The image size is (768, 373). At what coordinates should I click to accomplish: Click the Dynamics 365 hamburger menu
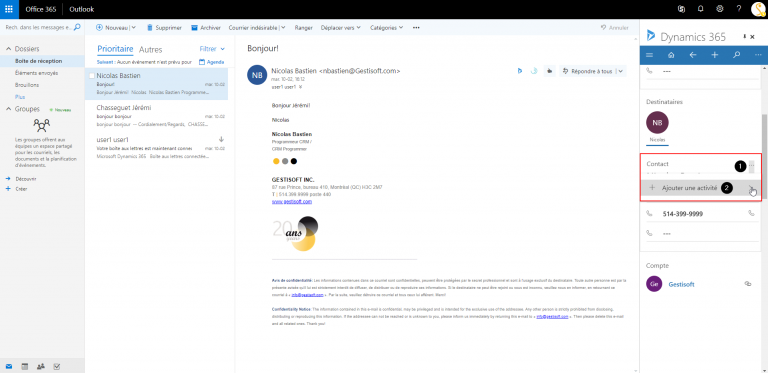click(x=649, y=55)
